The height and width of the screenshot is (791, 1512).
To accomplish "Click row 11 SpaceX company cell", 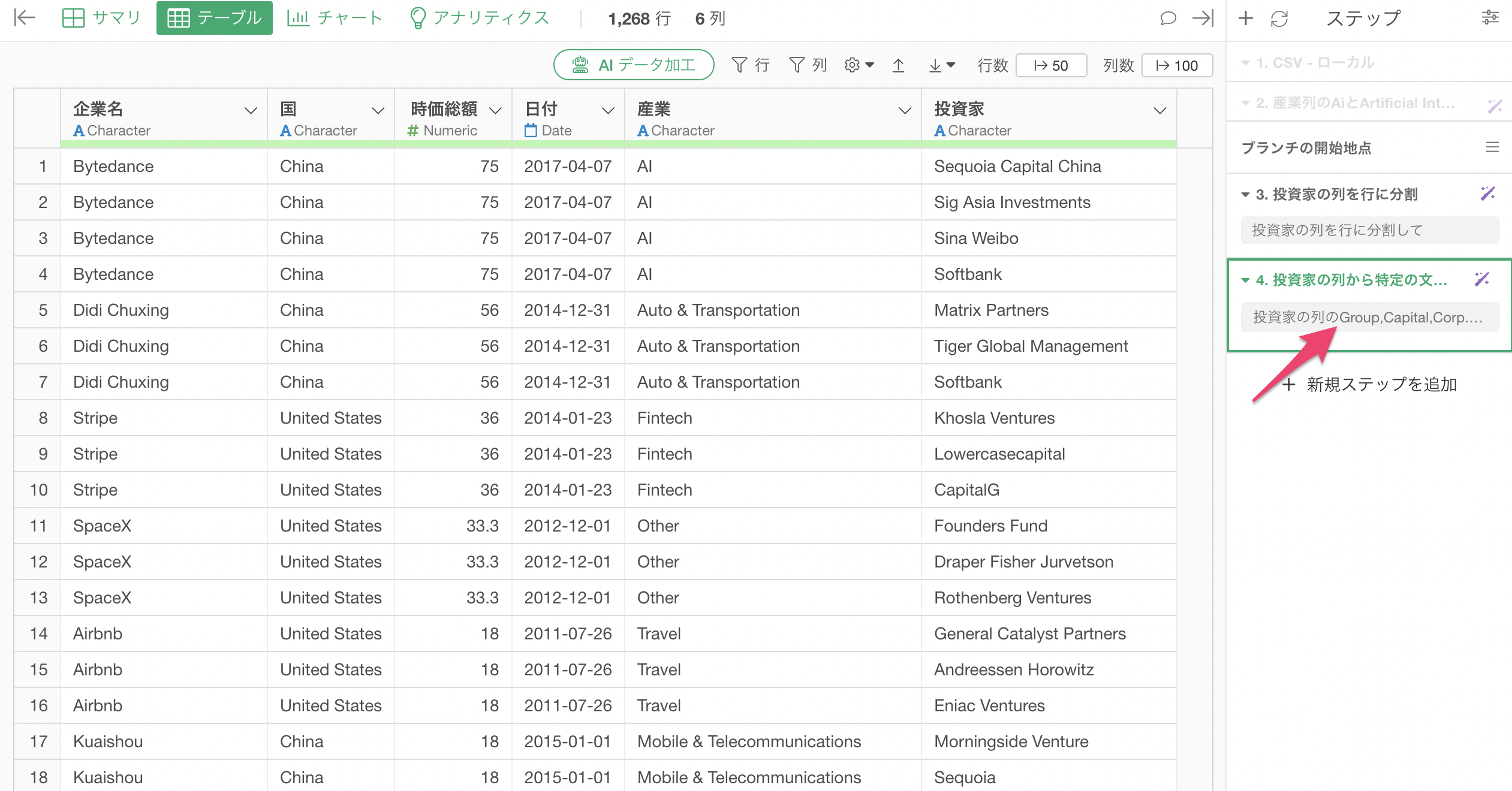I will [163, 526].
